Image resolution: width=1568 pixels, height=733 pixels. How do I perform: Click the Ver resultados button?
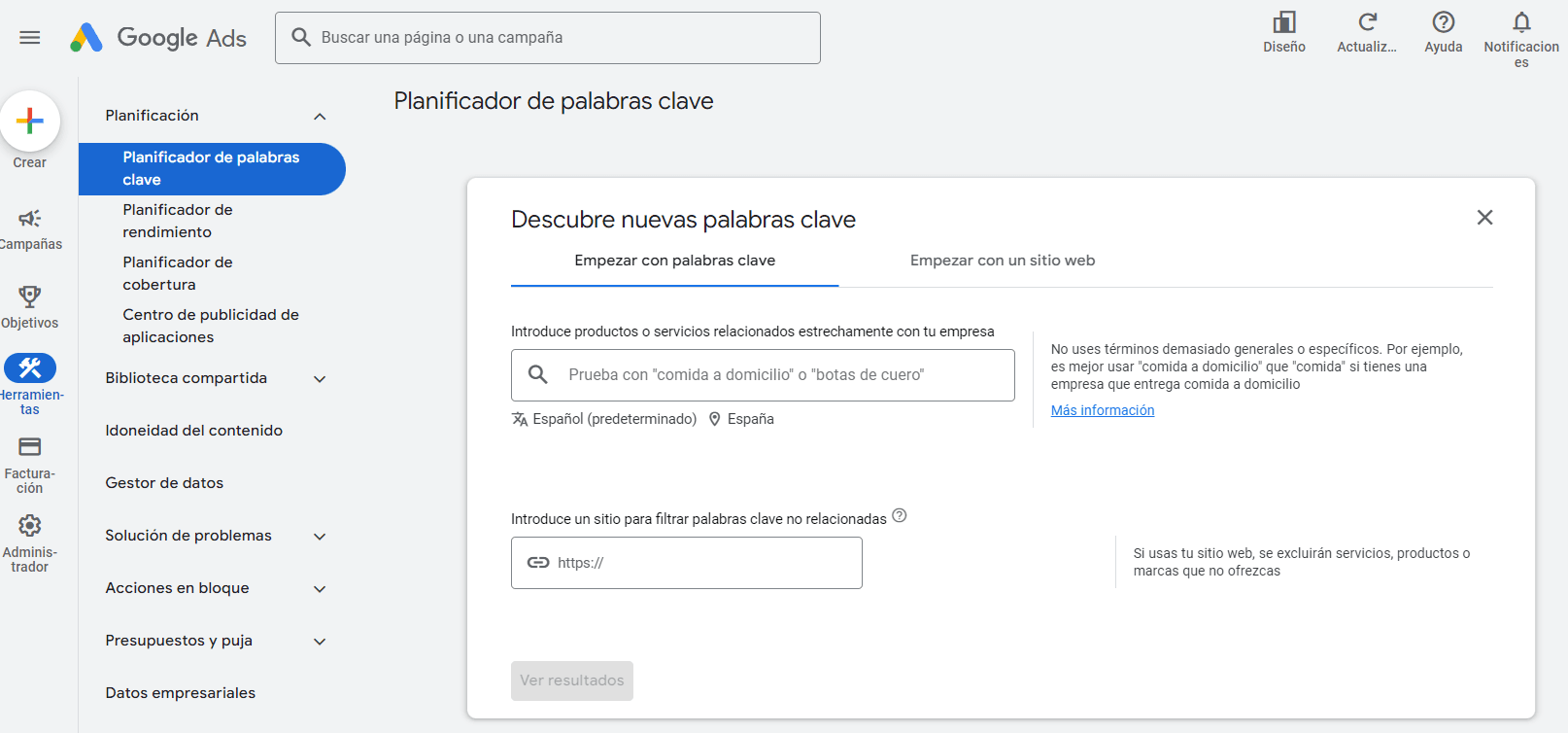pyautogui.click(x=572, y=681)
